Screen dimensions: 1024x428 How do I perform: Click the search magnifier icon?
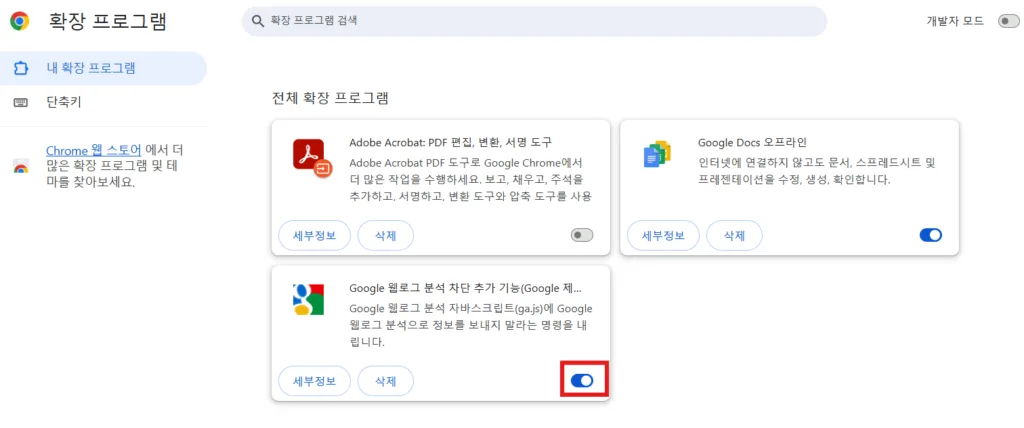point(257,22)
